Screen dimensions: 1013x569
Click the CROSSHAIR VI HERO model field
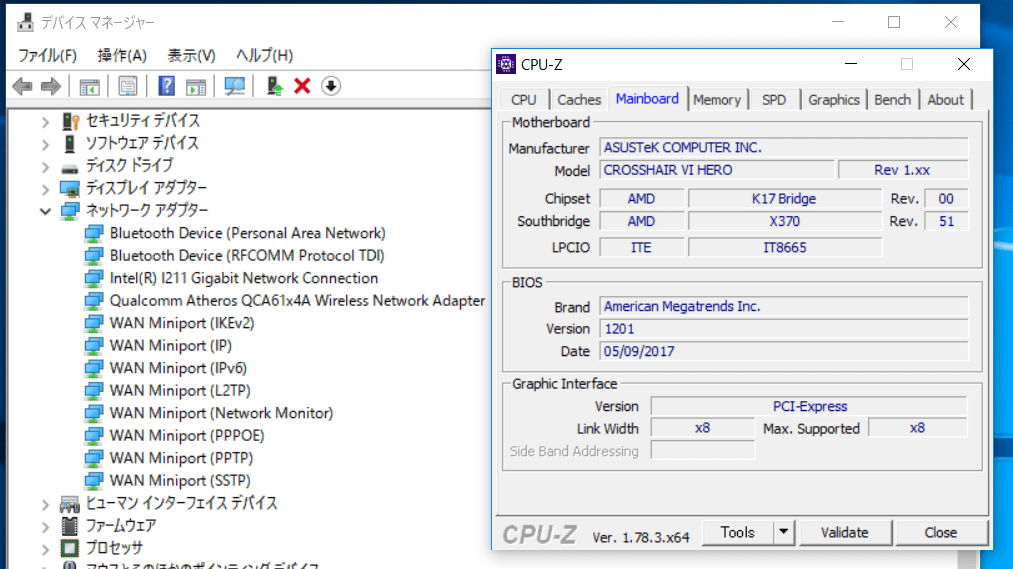point(716,170)
